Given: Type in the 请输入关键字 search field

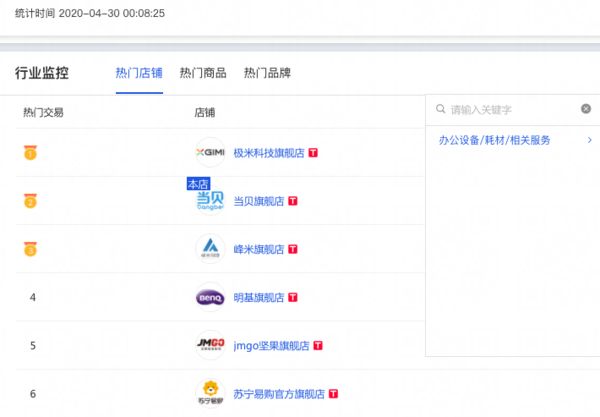Looking at the screenshot, I should click(512, 109).
